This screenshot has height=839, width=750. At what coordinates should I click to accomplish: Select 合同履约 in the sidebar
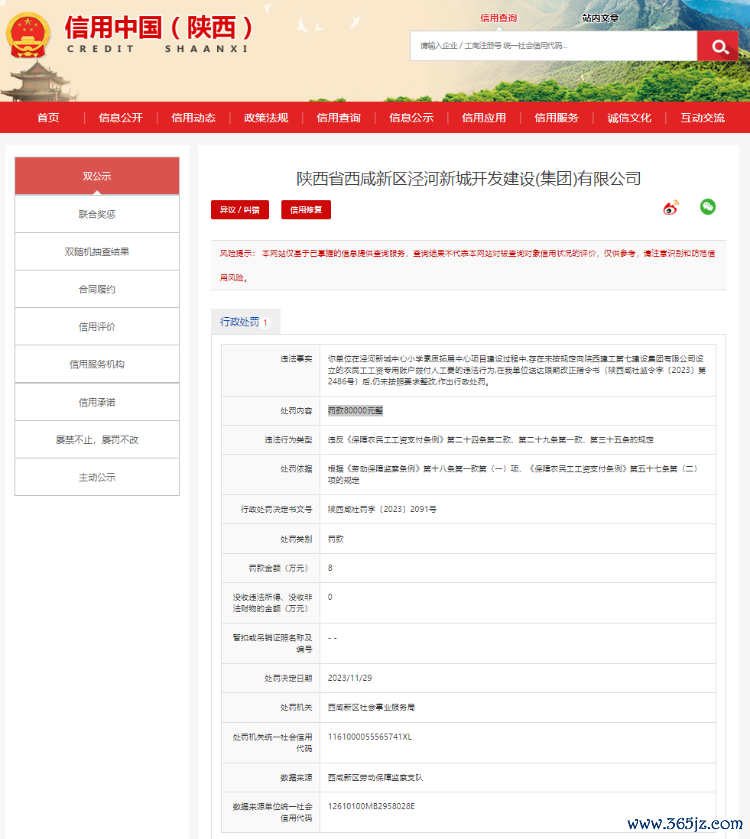coord(97,289)
